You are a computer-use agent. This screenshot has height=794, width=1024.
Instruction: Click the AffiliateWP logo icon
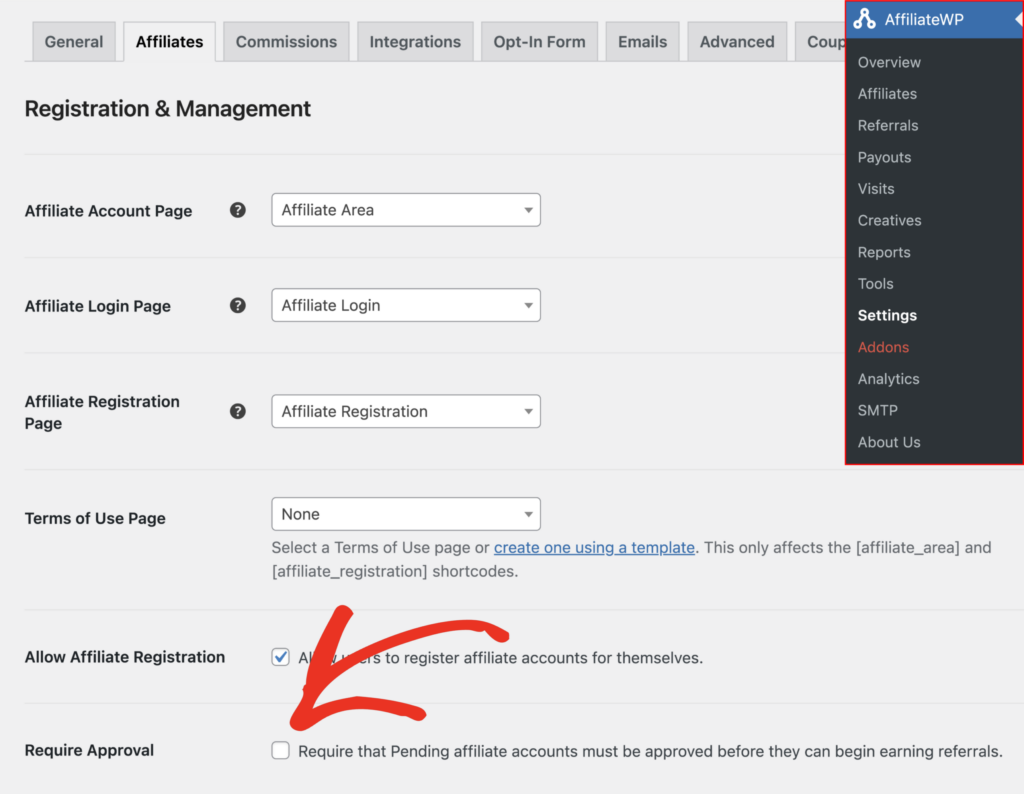pyautogui.click(x=865, y=19)
